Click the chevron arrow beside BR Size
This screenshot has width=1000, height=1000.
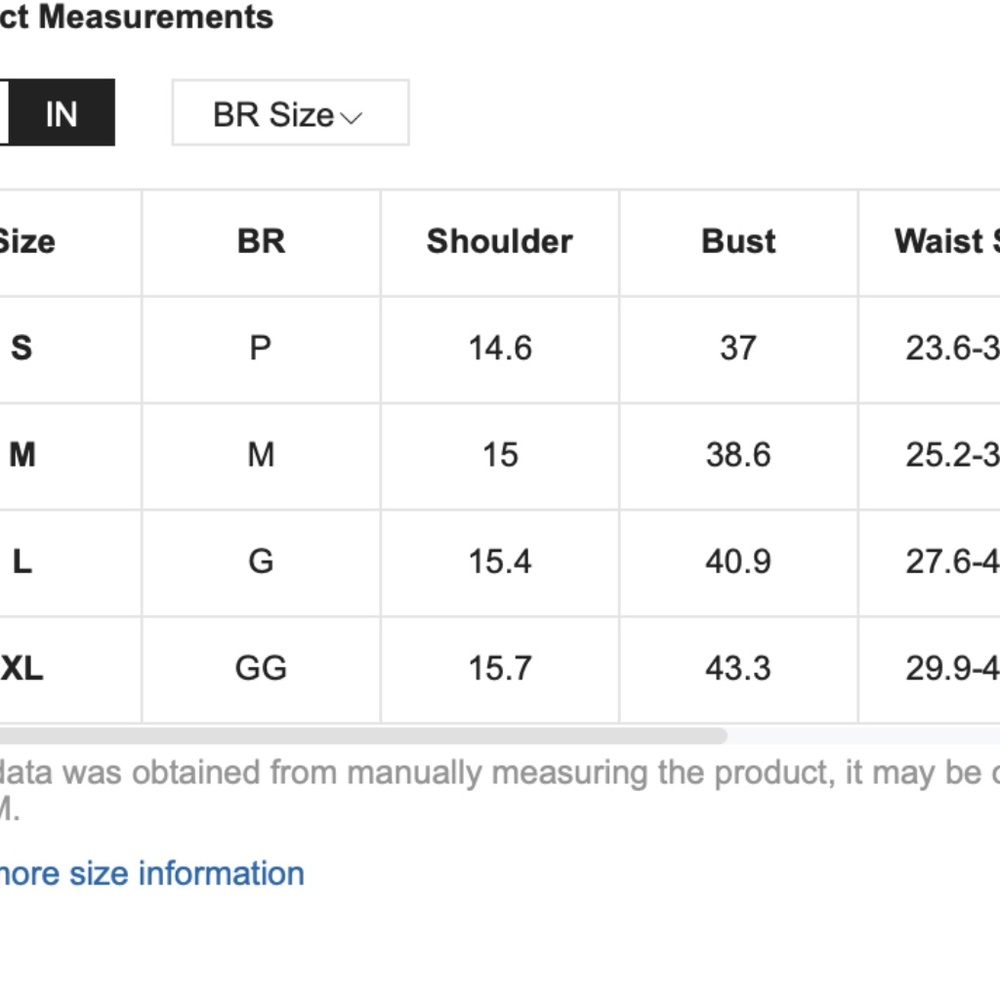point(351,117)
